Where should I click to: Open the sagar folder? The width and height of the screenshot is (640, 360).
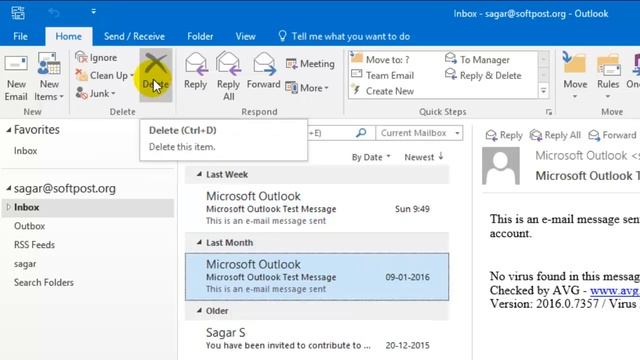click(x=25, y=264)
